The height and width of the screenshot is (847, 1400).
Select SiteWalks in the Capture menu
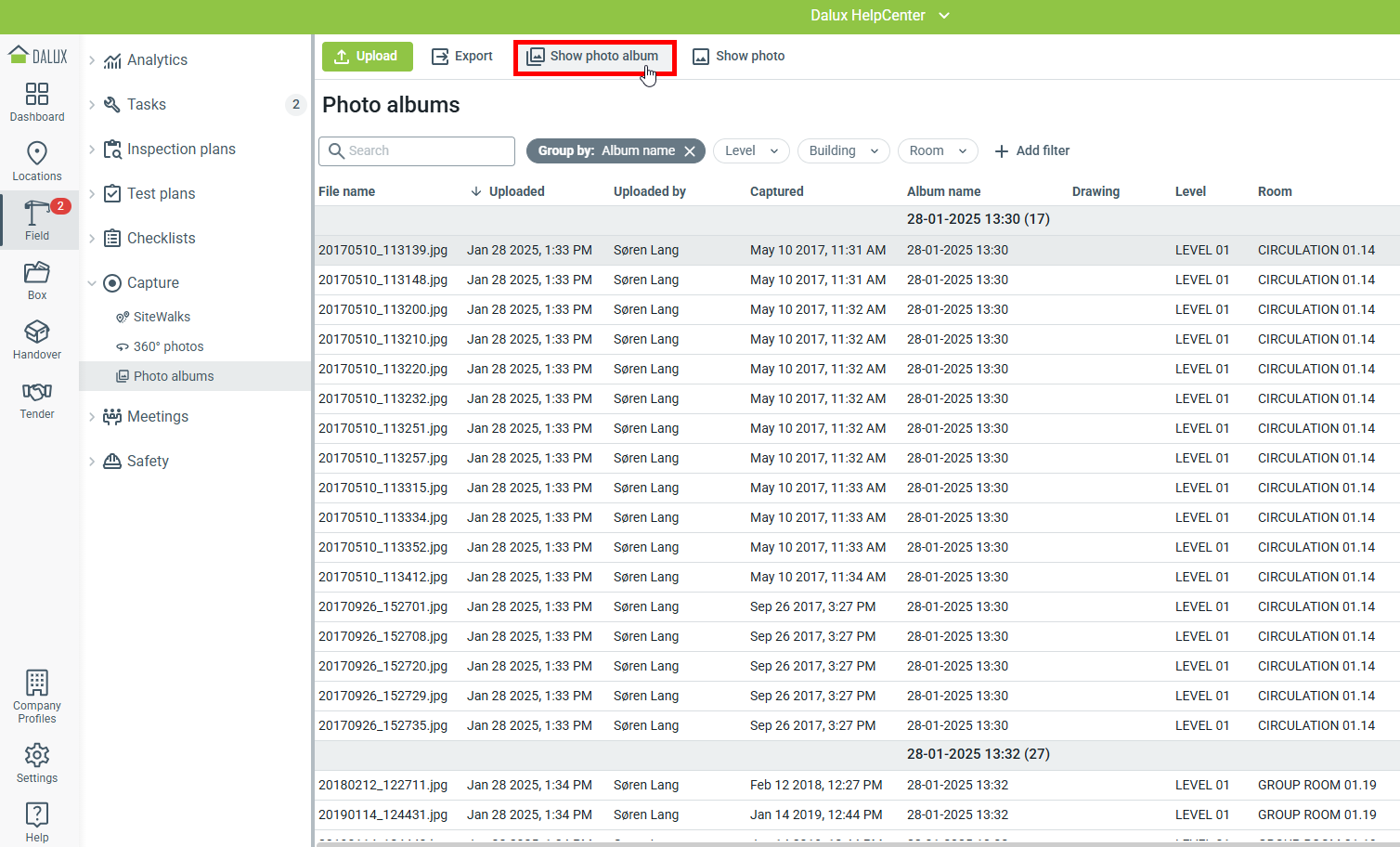click(162, 317)
